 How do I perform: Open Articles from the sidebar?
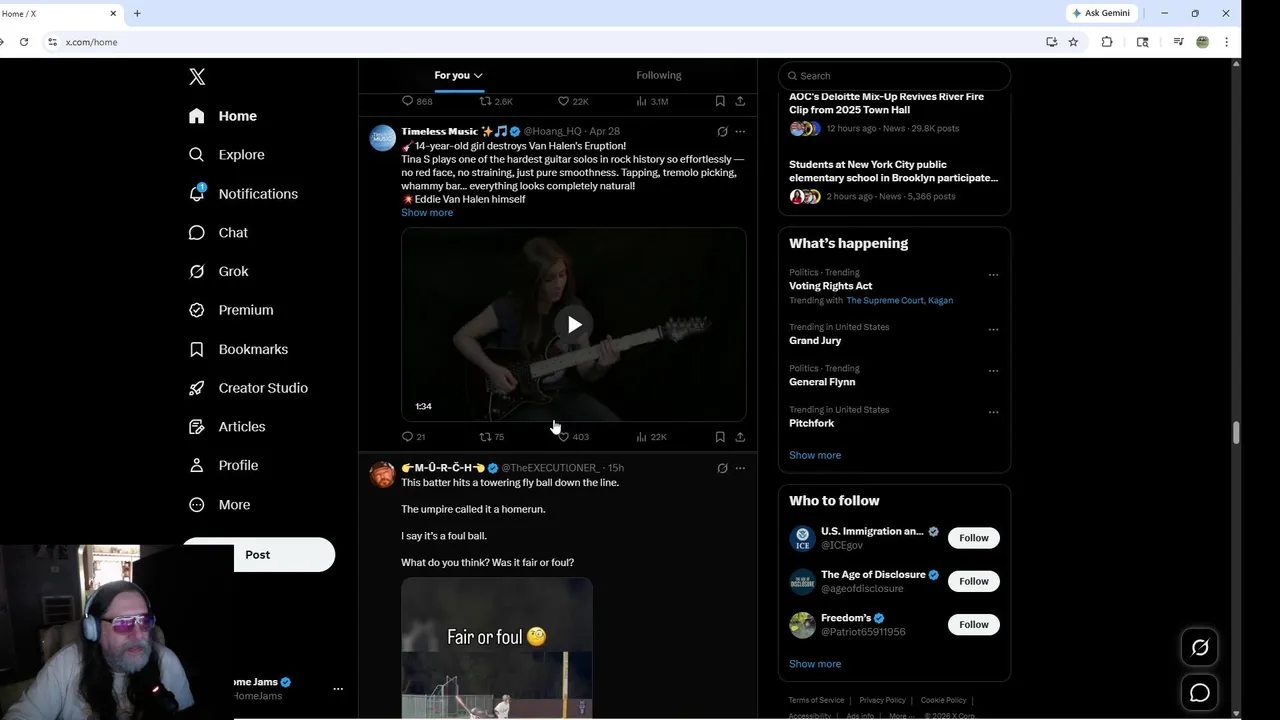(x=227, y=427)
